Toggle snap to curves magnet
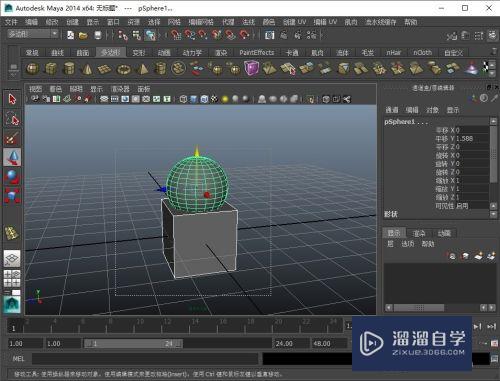This screenshot has height=381, width=500. [x=189, y=35]
